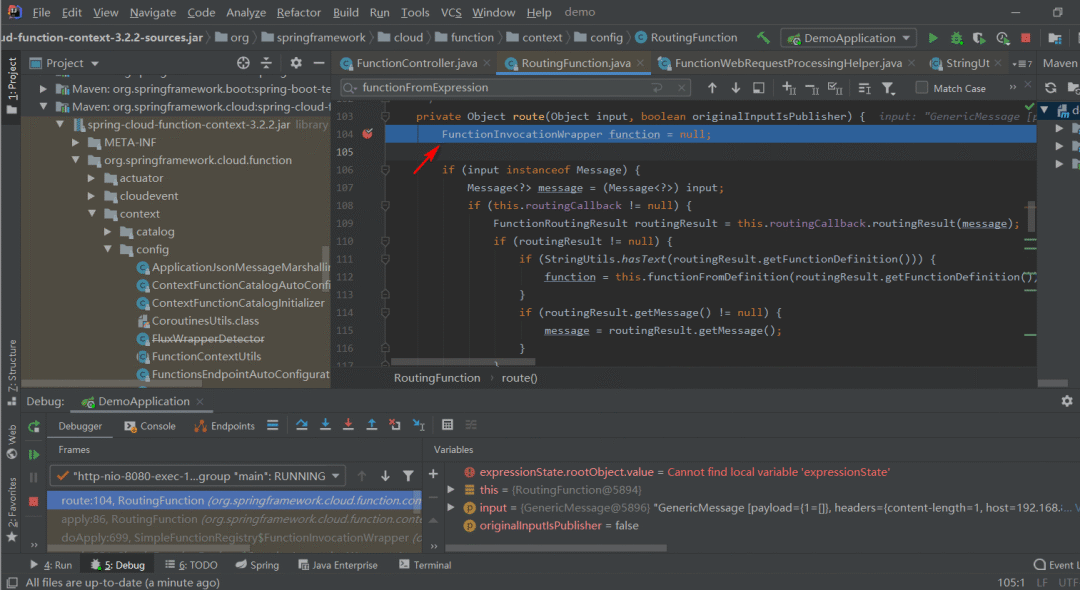Screen dimensions: 1080x590
Task: Open the DemoApplication run configuration dropdown
Action: point(848,38)
